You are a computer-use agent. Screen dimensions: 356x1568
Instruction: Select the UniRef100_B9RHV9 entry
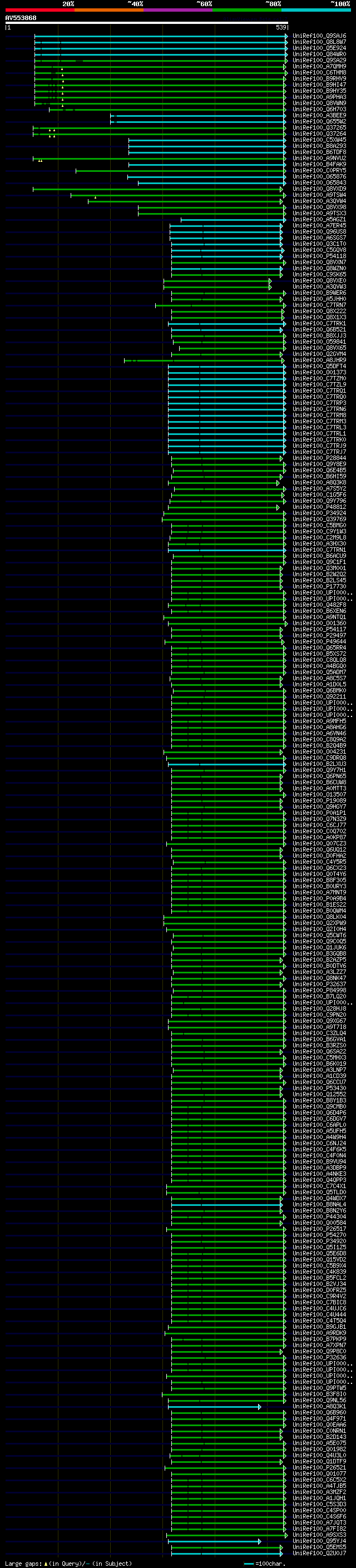319,79
